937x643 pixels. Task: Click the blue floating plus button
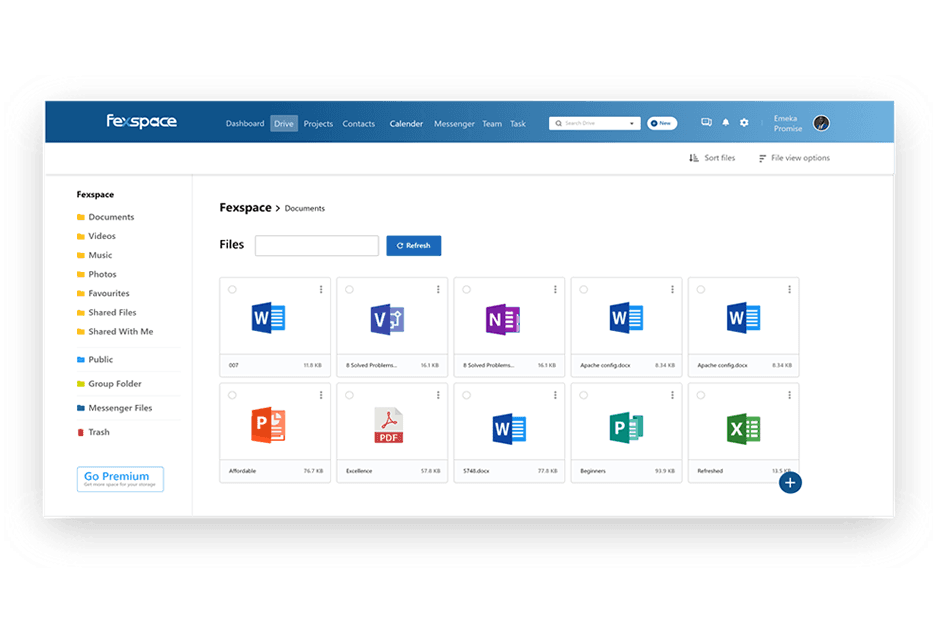tap(790, 483)
